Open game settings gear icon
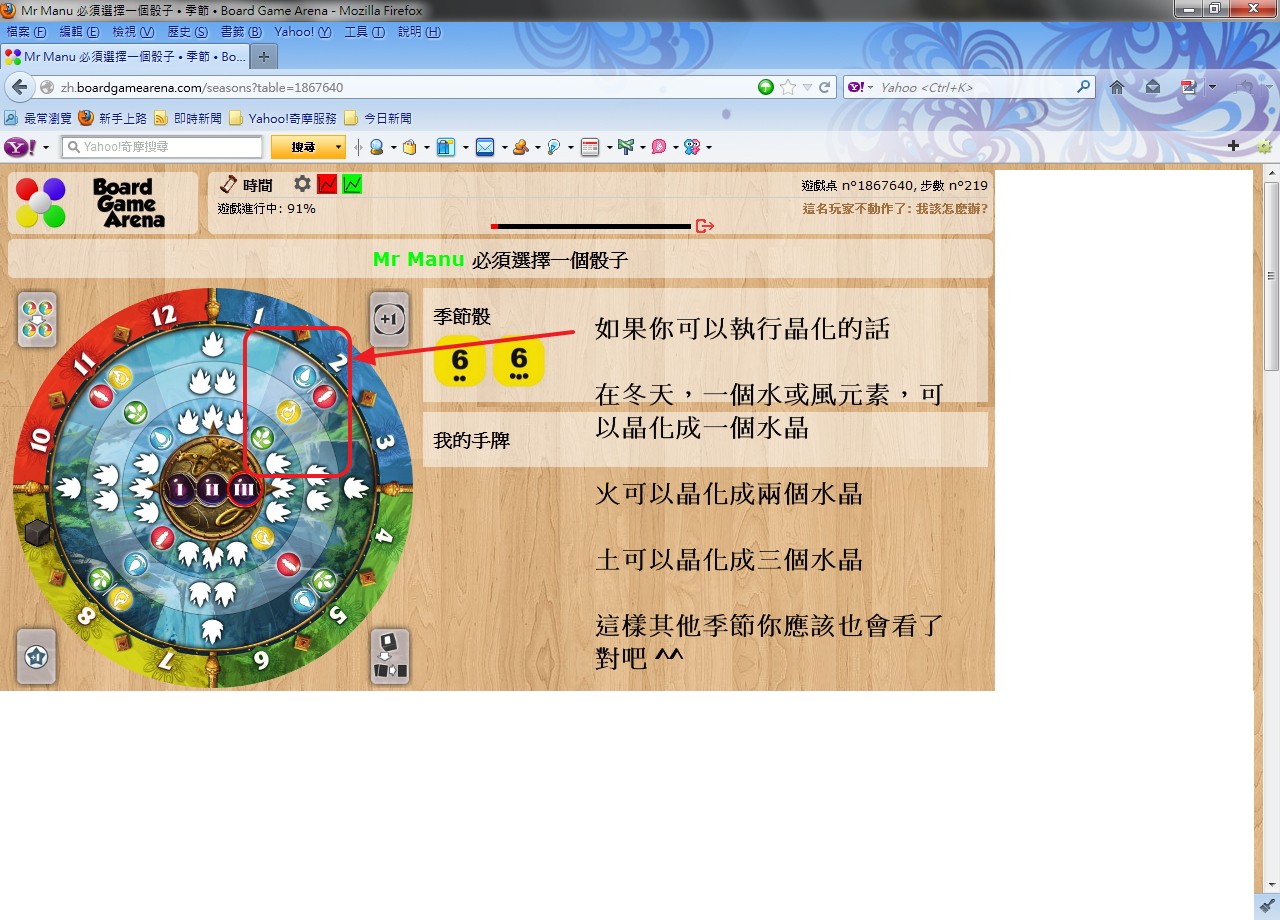The height and width of the screenshot is (920, 1280). click(302, 184)
